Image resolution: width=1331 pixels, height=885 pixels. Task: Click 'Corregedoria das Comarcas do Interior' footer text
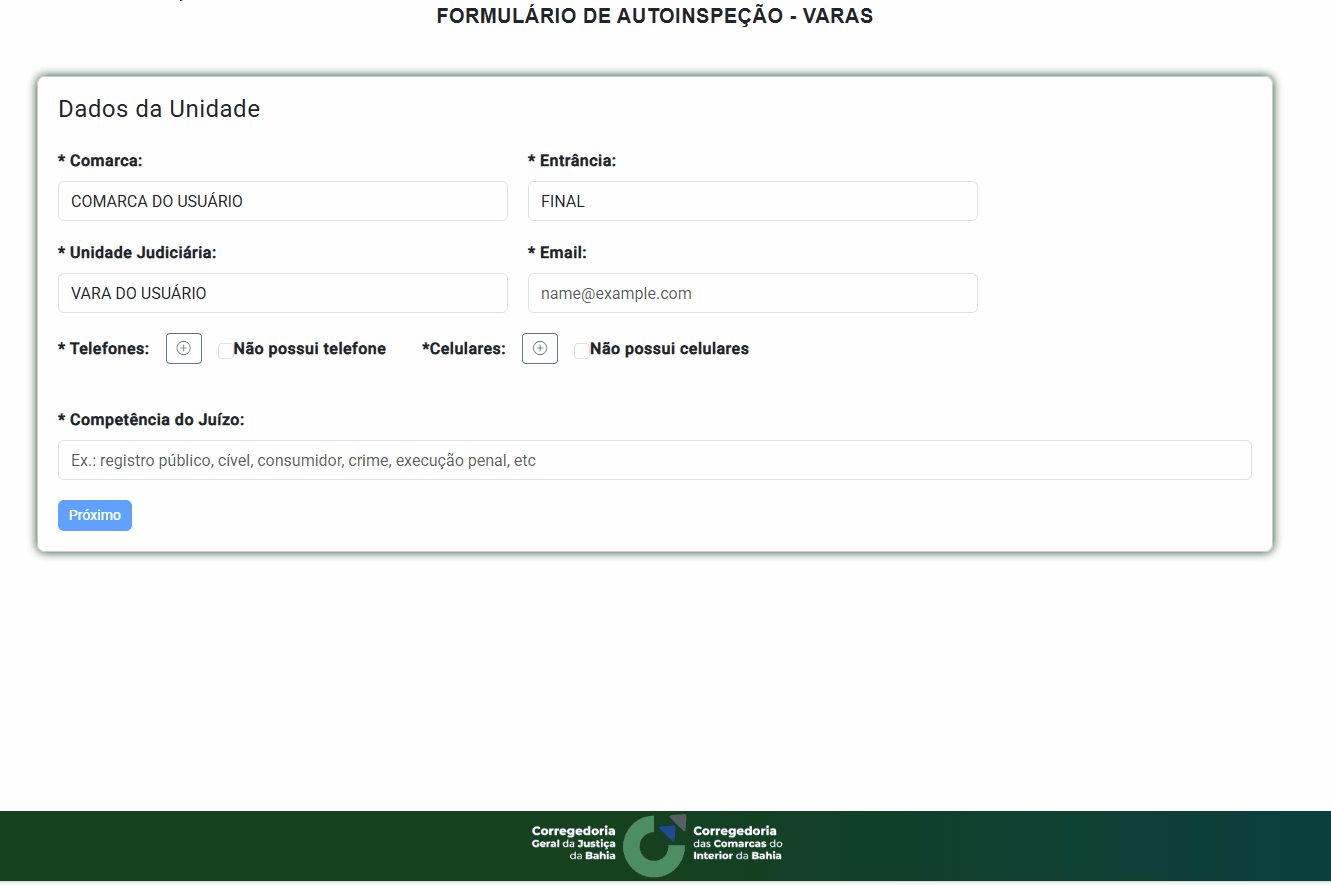[737, 843]
